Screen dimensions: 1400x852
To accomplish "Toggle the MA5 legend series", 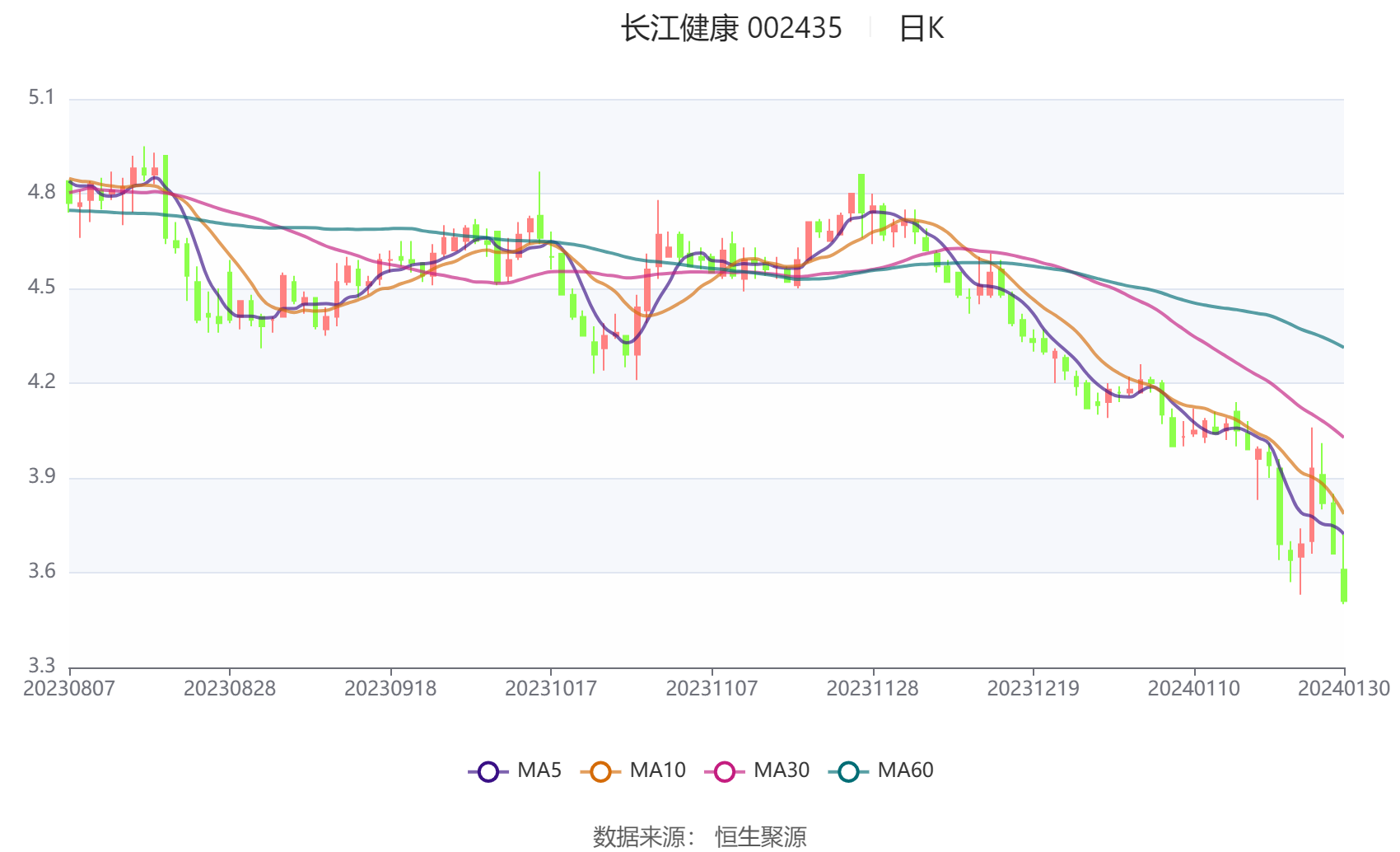I will [515, 770].
